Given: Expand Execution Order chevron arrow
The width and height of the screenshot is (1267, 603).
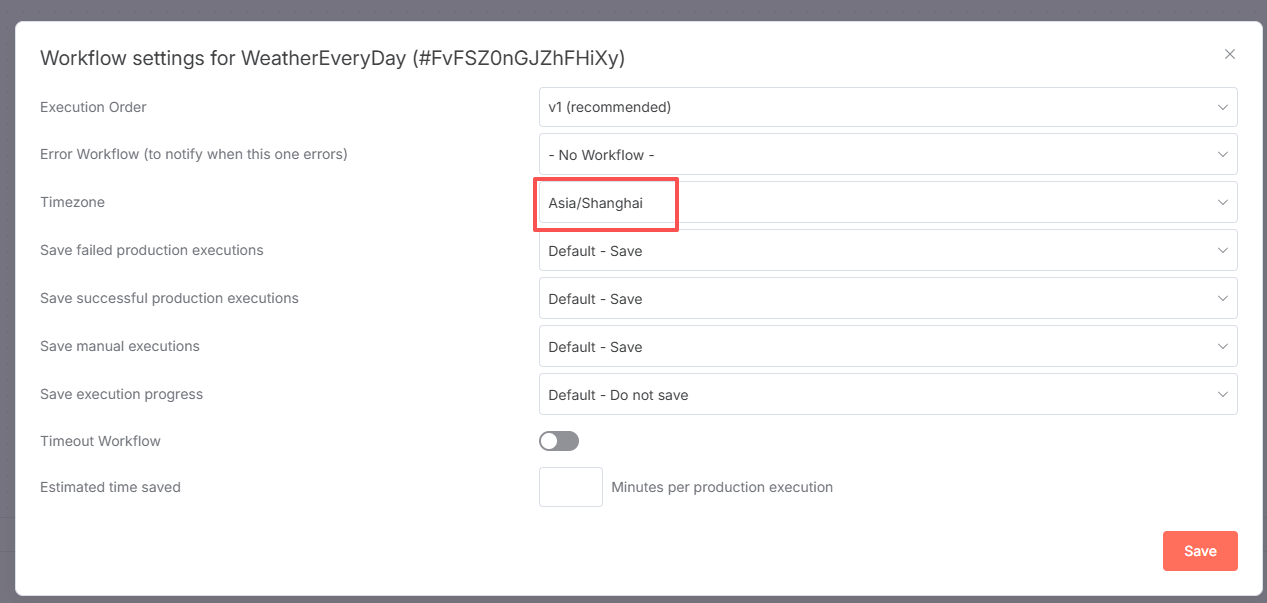Looking at the screenshot, I should pyautogui.click(x=1222, y=107).
